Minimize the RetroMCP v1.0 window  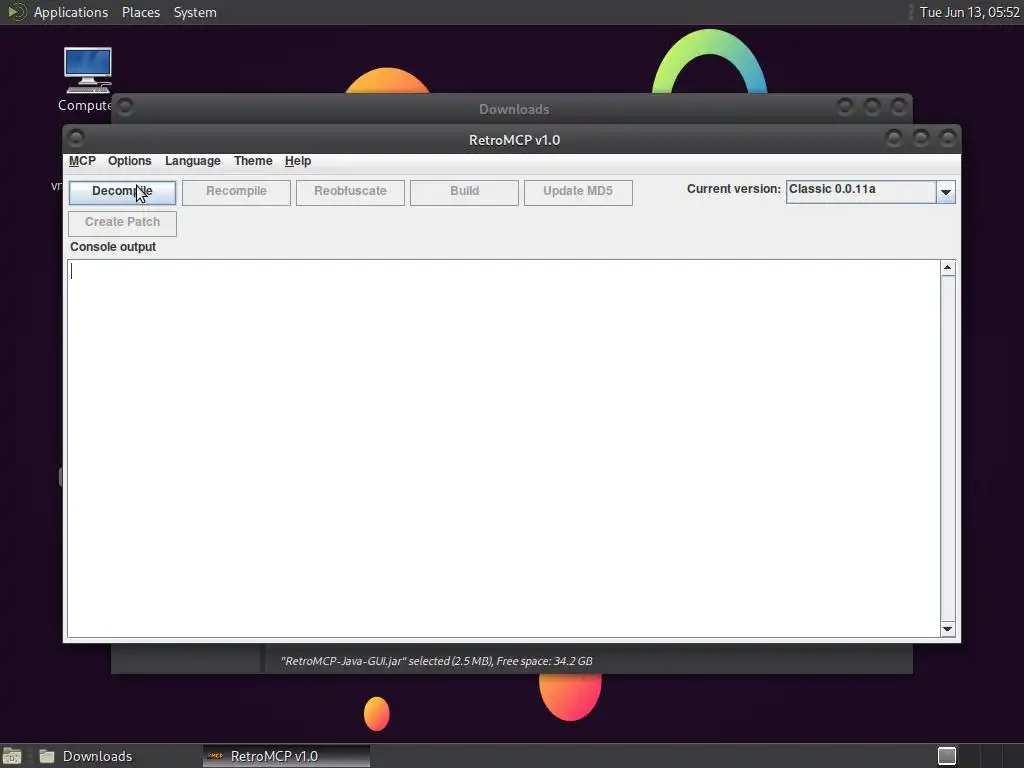(894, 138)
